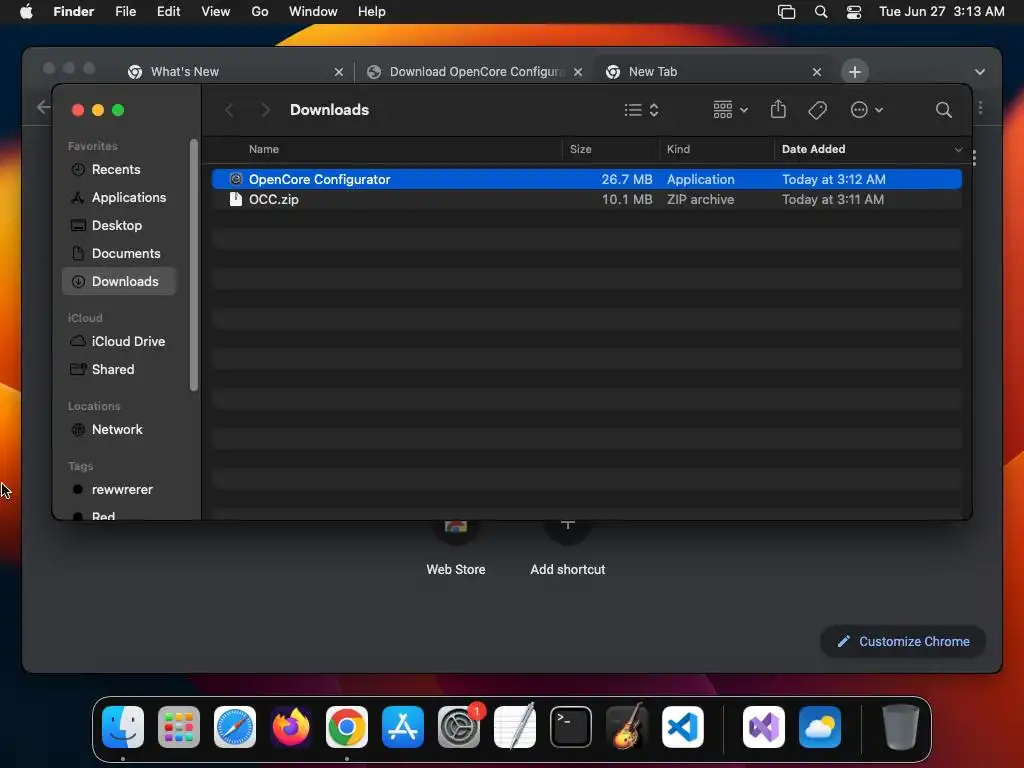Sort by the Size column header

[x=580, y=149]
